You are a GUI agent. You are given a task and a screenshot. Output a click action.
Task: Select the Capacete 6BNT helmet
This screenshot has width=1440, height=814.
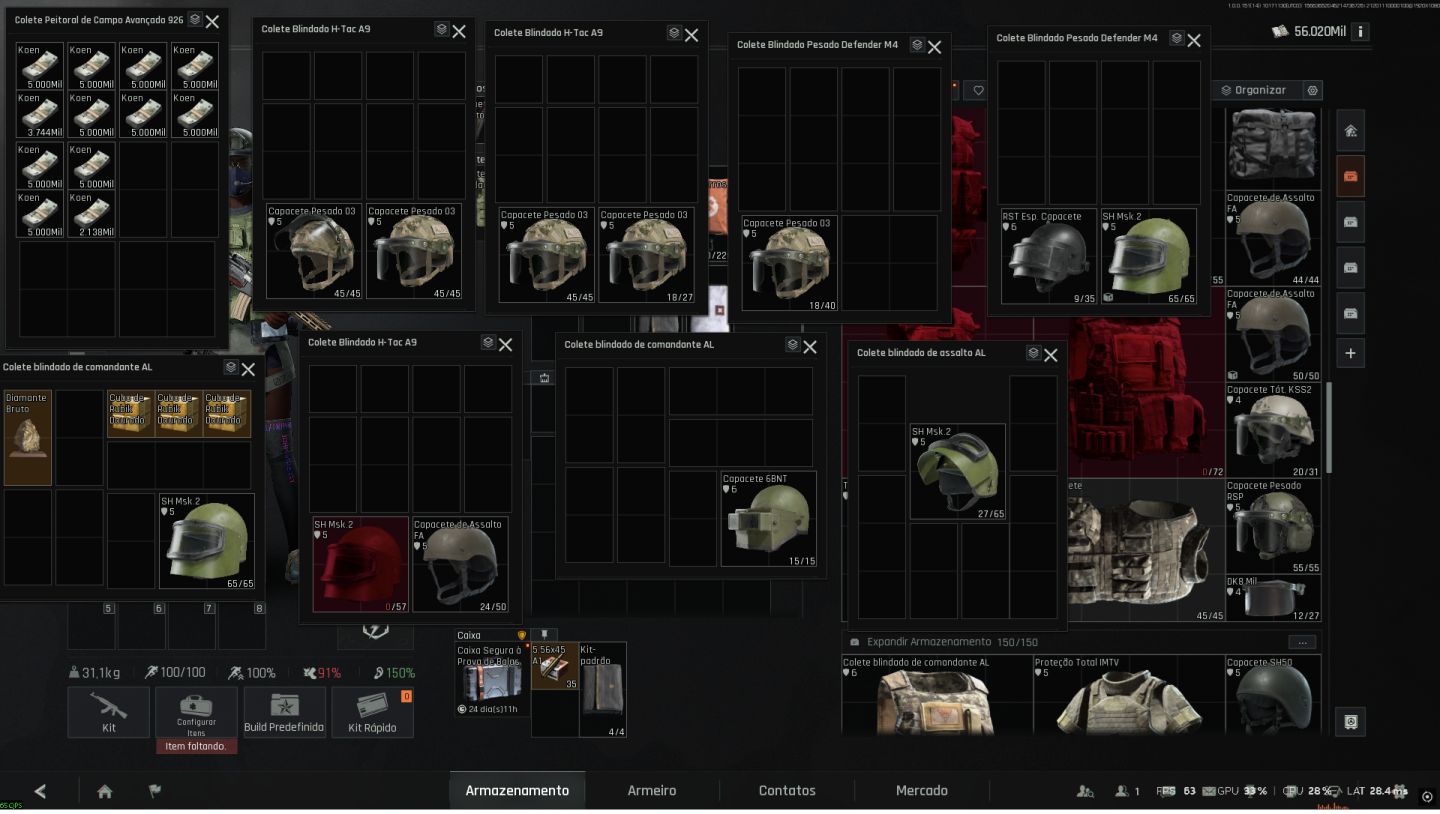769,519
